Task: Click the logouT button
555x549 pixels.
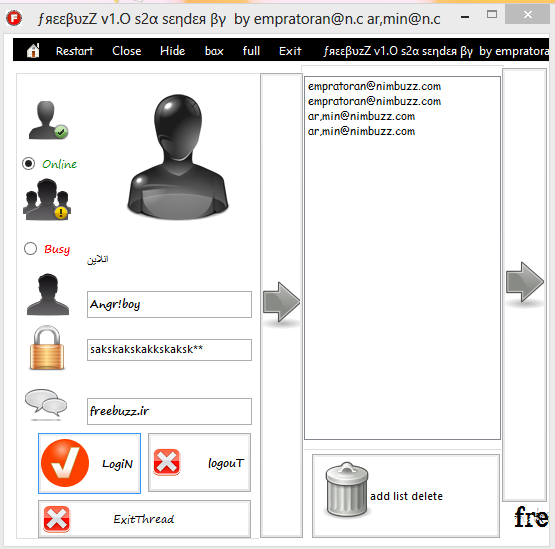Action: click(199, 462)
